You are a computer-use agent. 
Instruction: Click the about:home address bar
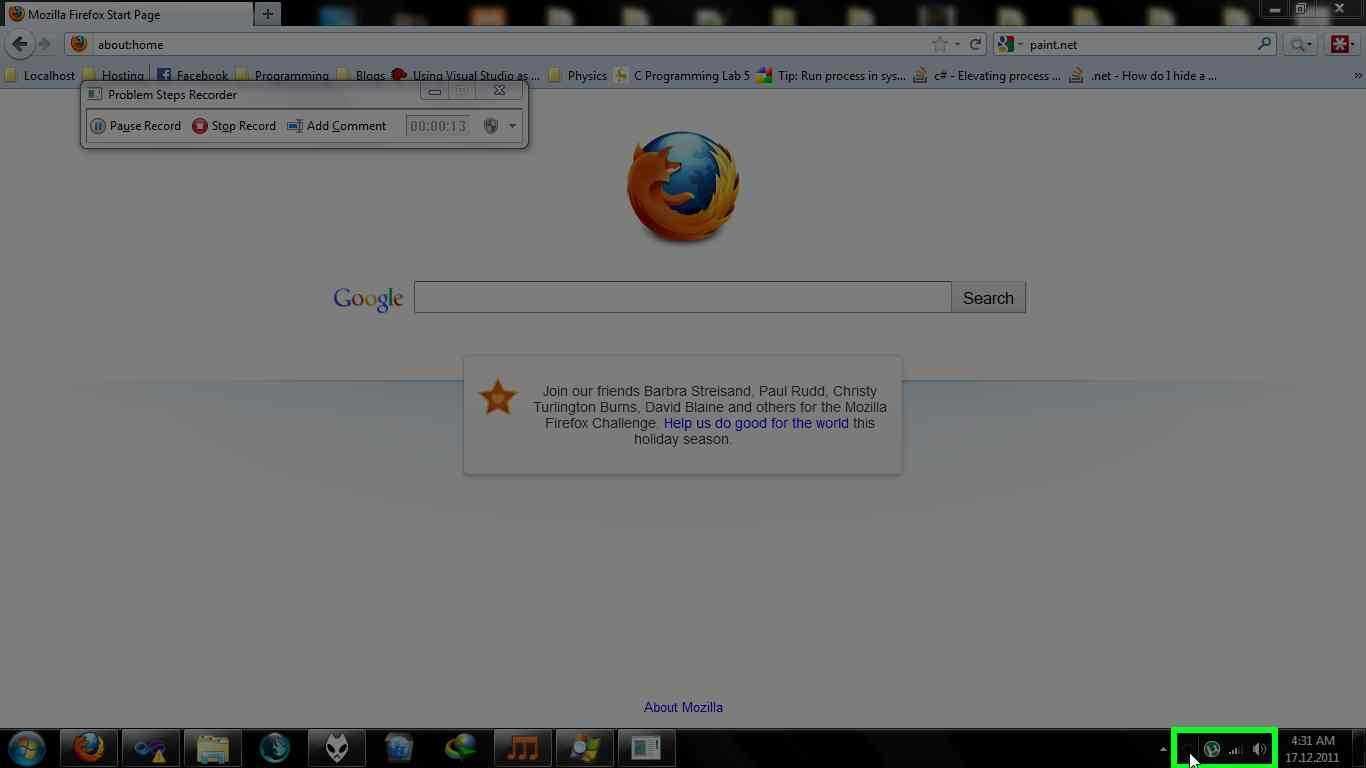[510, 44]
